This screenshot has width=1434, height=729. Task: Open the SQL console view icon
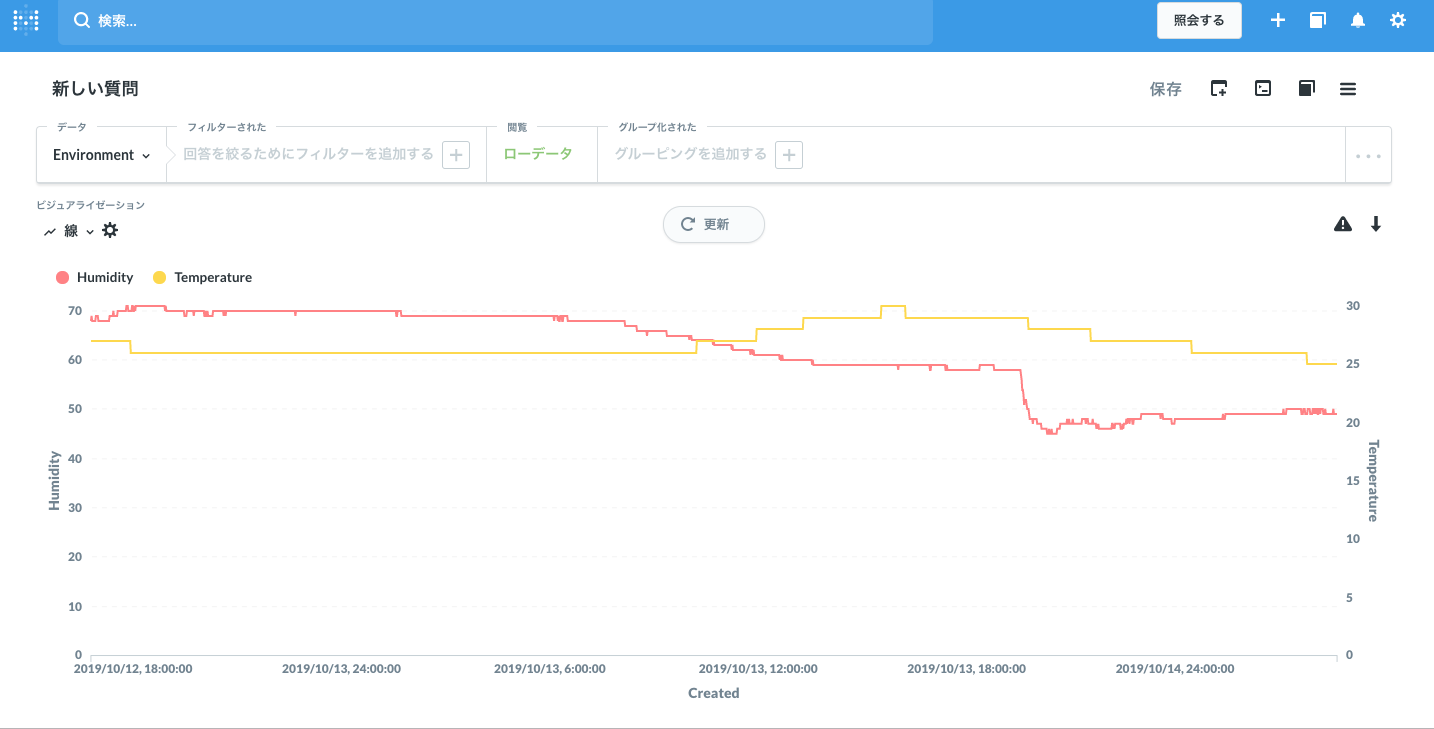pyautogui.click(x=1263, y=89)
